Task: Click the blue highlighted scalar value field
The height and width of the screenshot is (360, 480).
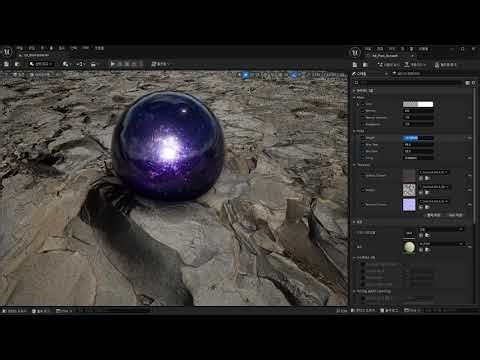Action: (x=418, y=138)
